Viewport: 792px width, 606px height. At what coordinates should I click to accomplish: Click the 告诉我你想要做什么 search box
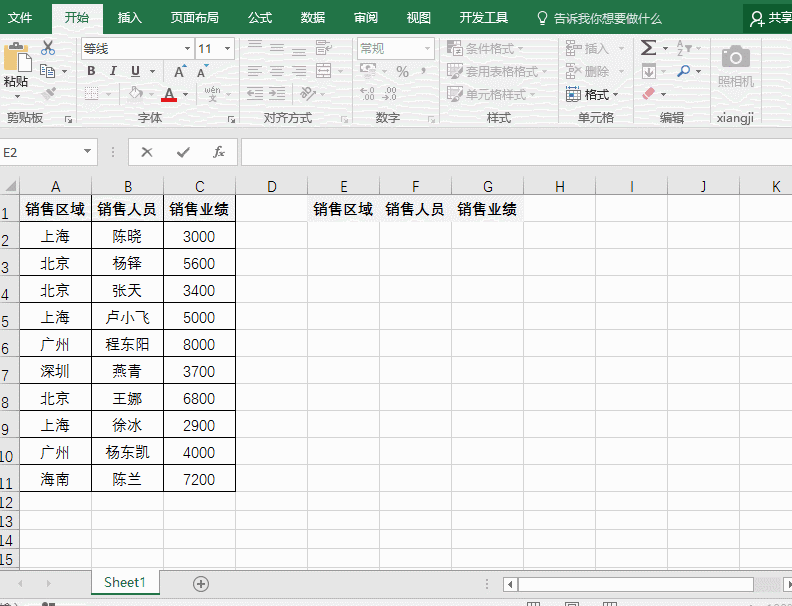click(x=599, y=19)
